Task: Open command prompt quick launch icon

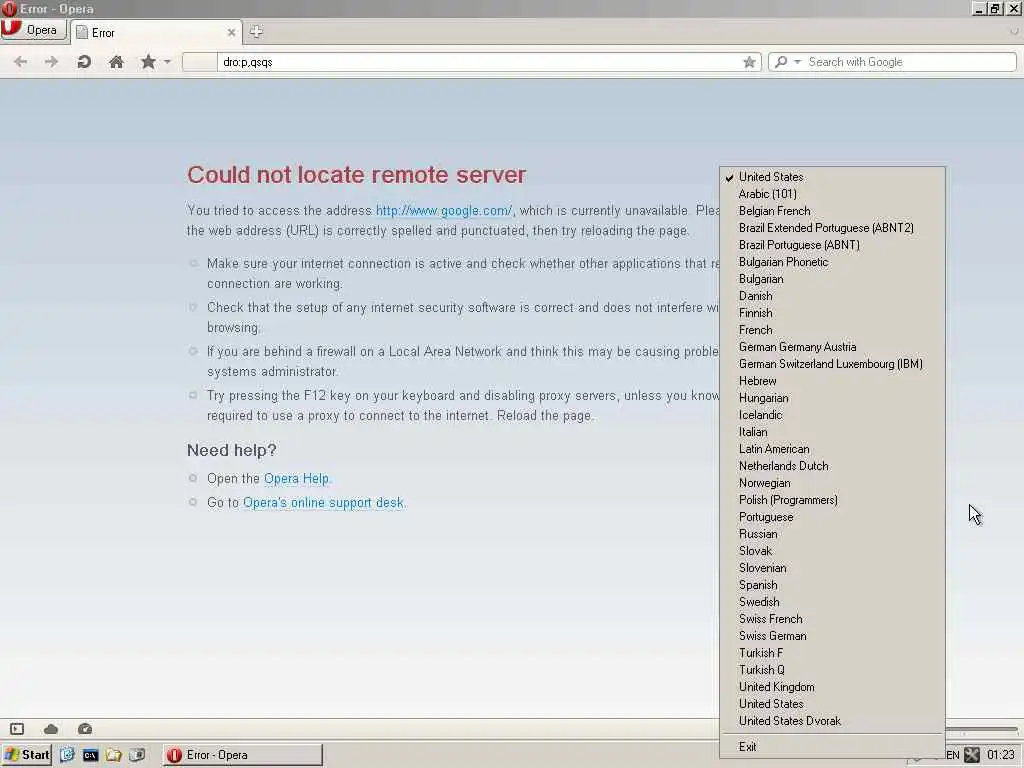Action: coord(90,755)
